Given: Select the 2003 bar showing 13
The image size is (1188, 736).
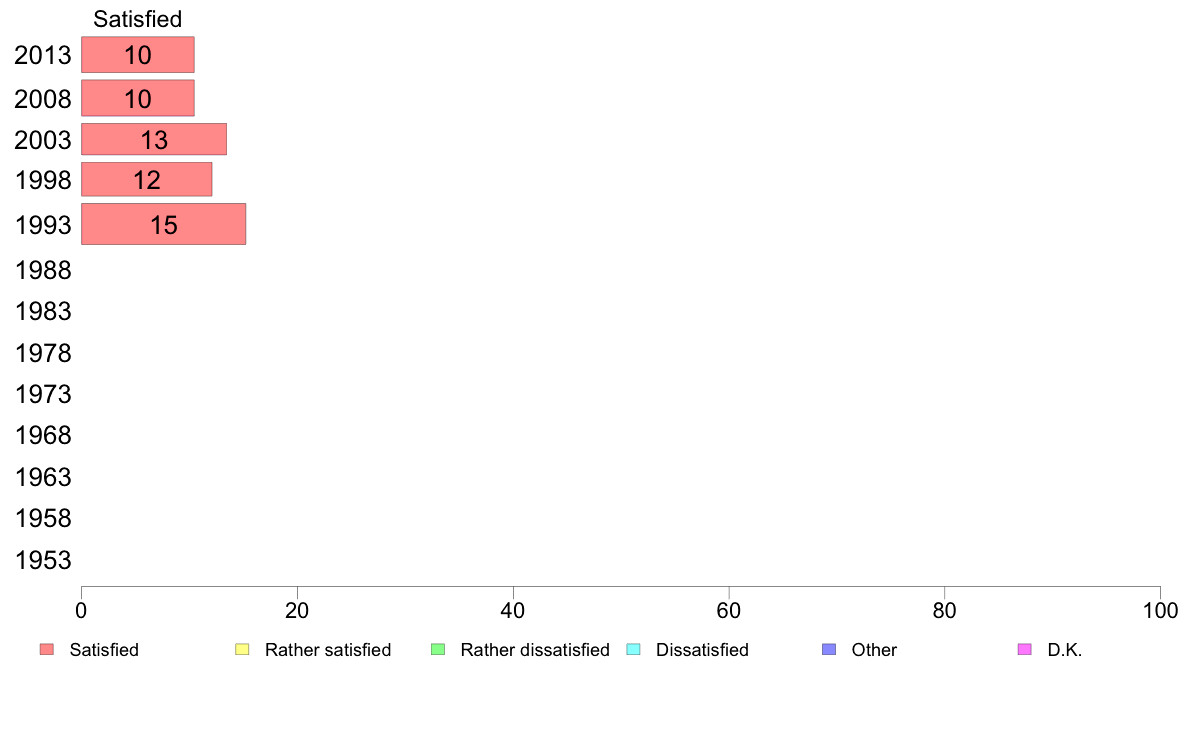Looking at the screenshot, I should (x=154, y=139).
